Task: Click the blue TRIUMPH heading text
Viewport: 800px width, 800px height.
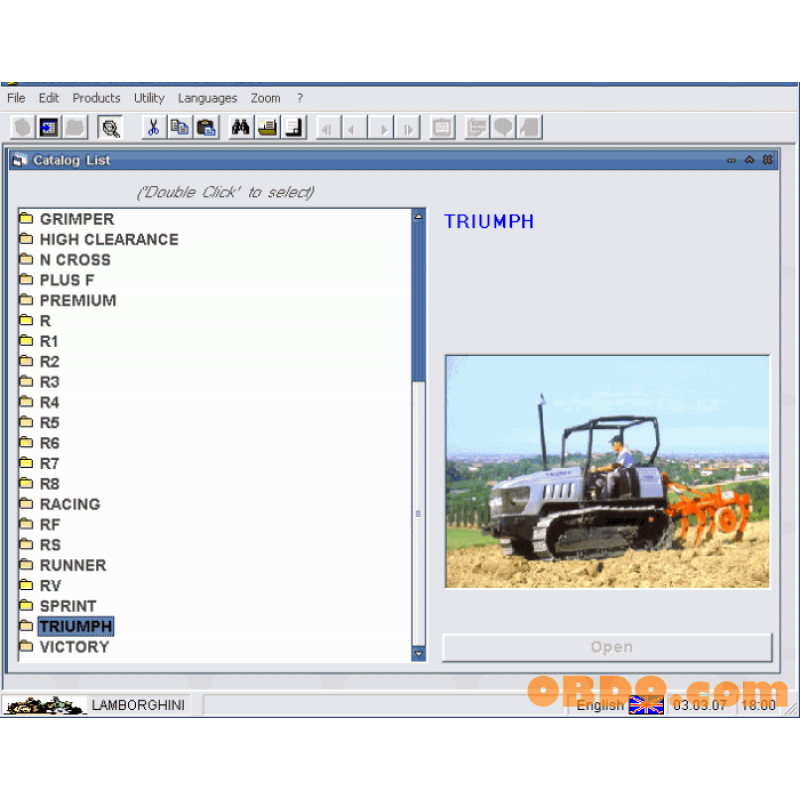Action: 489,221
